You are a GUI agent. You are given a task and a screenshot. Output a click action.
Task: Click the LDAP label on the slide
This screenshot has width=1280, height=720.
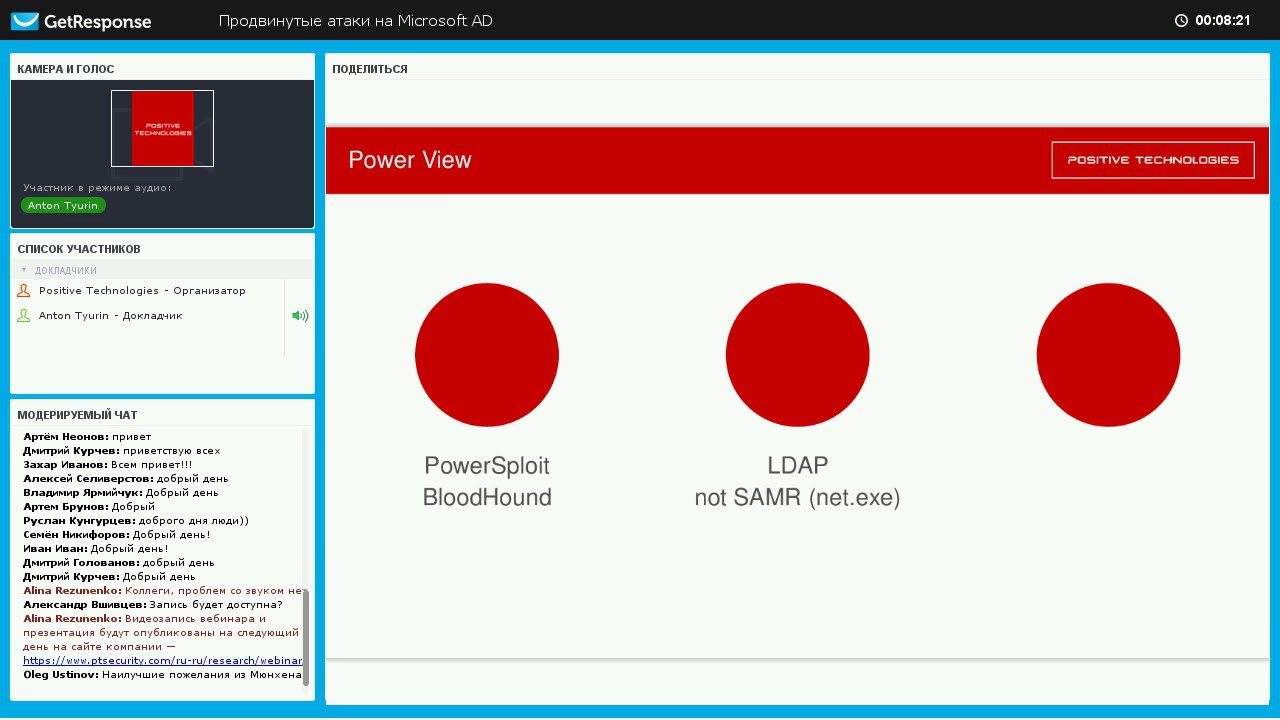pos(798,465)
